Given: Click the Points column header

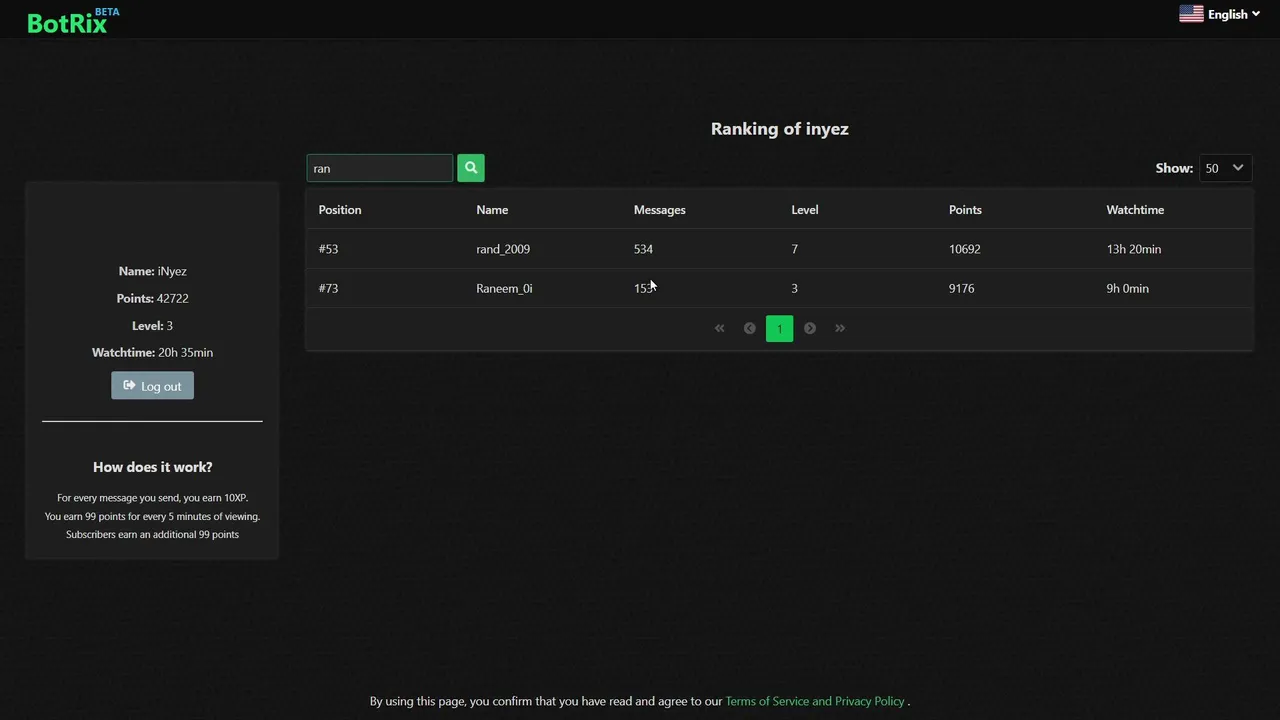Looking at the screenshot, I should click(x=965, y=210).
